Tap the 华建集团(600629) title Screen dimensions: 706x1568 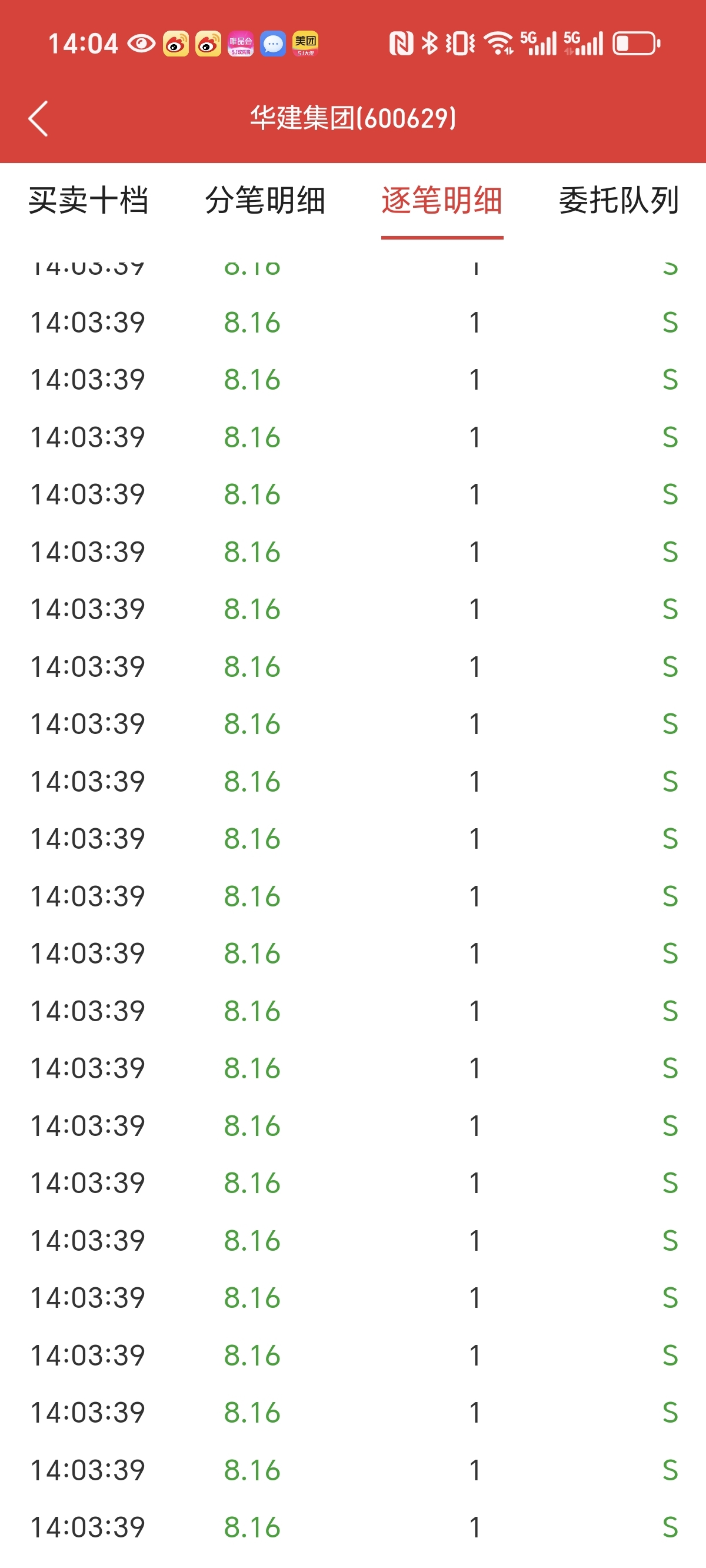pos(353,118)
